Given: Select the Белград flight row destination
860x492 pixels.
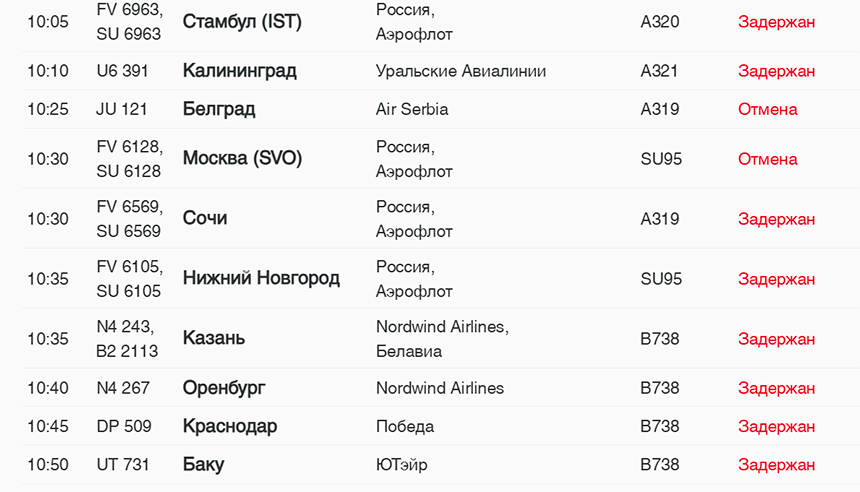Looking at the screenshot, I should (x=219, y=109).
